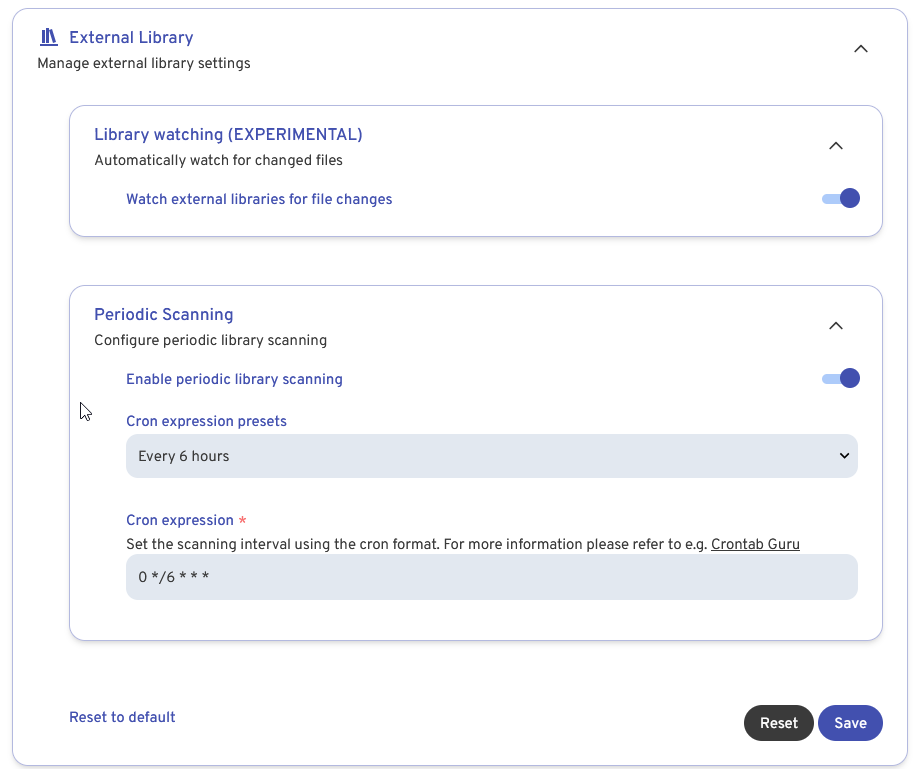Click the External Library books icon
920x769 pixels.
pyautogui.click(x=49, y=38)
